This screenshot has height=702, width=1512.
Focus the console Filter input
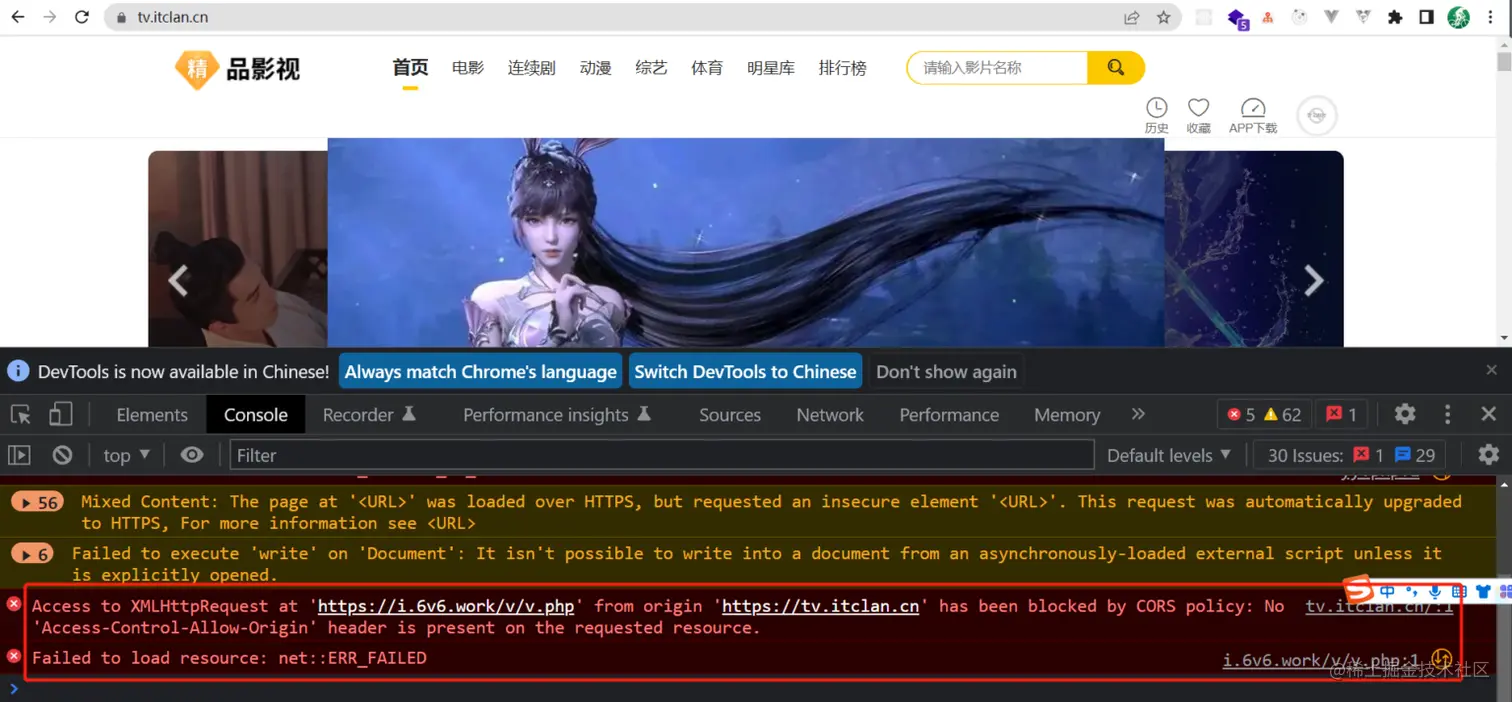[x=662, y=455]
